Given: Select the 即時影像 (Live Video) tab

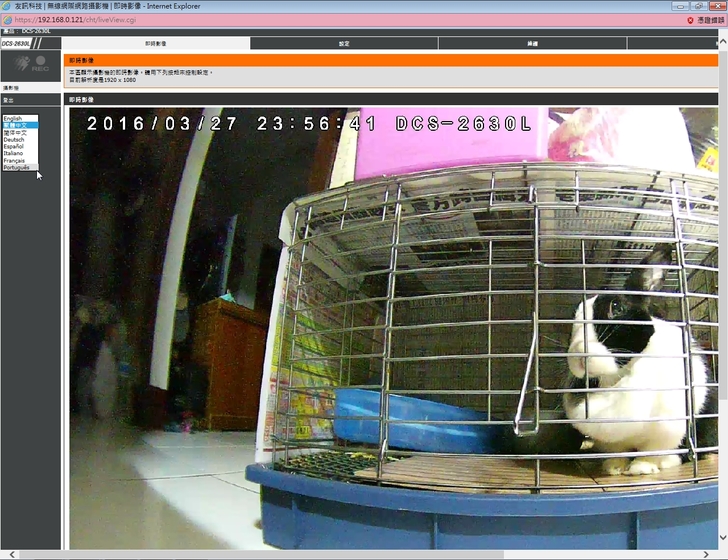Looking at the screenshot, I should click(156, 44).
